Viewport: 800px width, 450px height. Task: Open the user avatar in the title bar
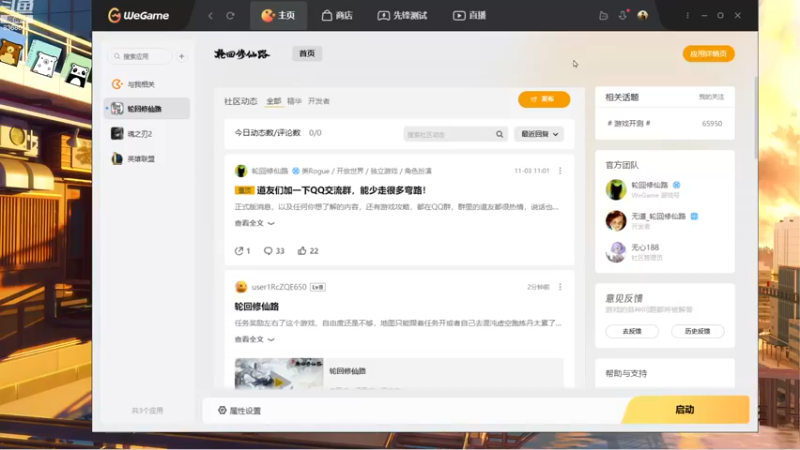[643, 15]
